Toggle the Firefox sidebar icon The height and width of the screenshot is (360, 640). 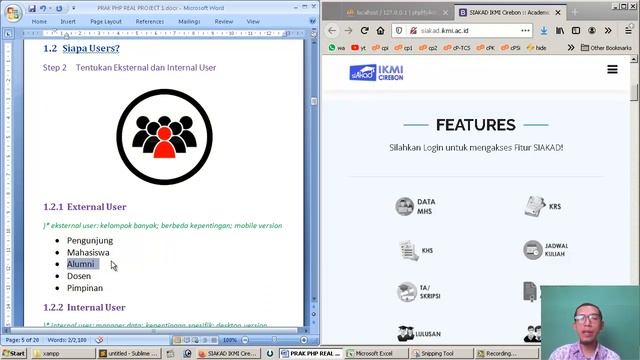tap(576, 31)
